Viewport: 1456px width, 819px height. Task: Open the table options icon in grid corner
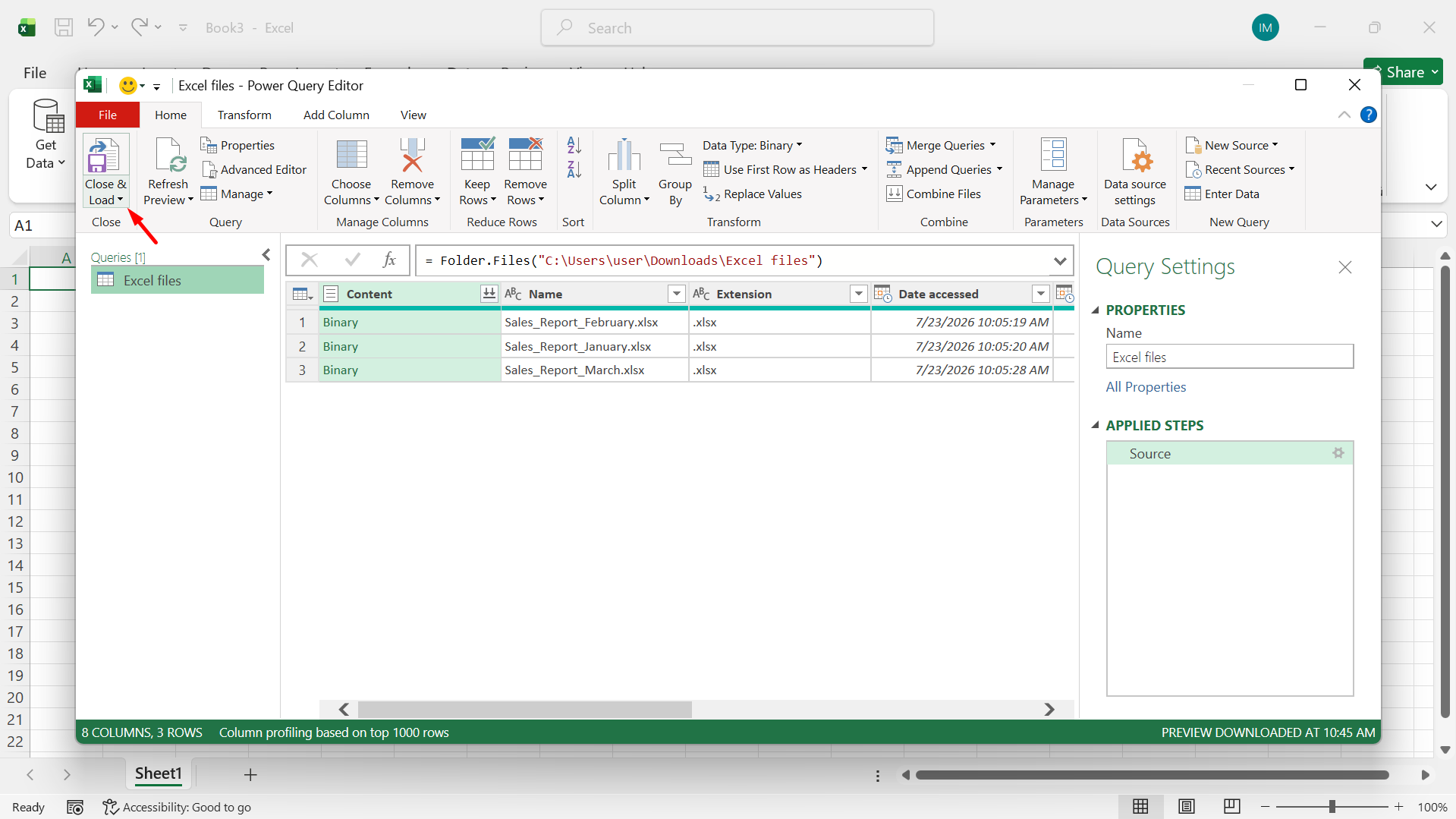click(302, 294)
